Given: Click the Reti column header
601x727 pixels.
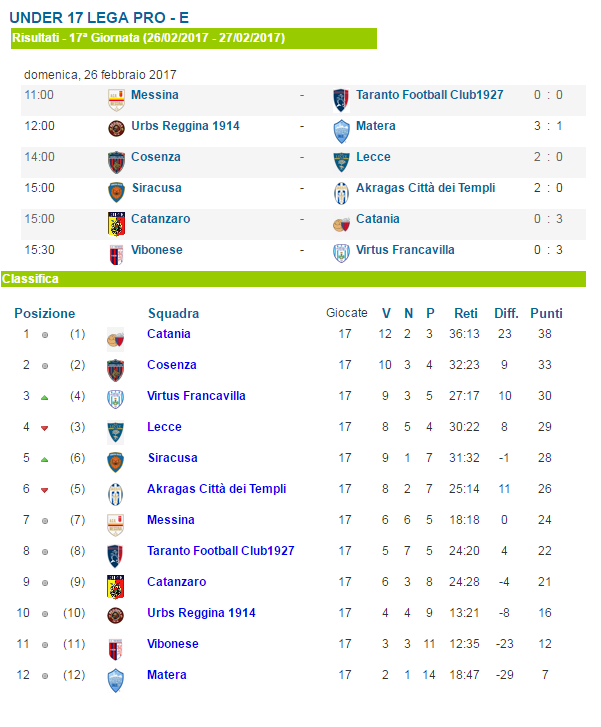Looking at the screenshot, I should coord(466,313).
